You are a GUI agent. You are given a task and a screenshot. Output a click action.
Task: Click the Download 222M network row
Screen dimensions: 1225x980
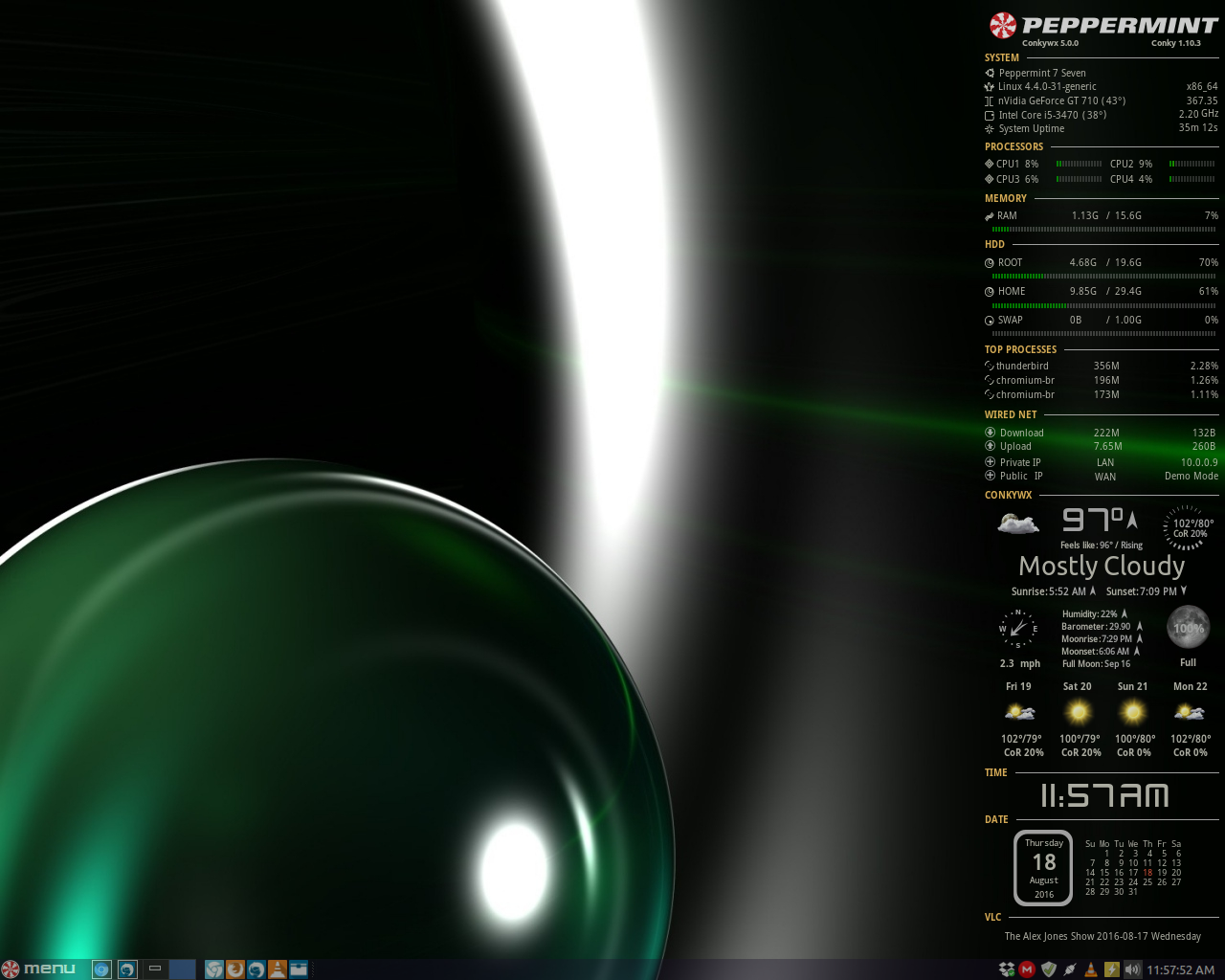[1102, 433]
